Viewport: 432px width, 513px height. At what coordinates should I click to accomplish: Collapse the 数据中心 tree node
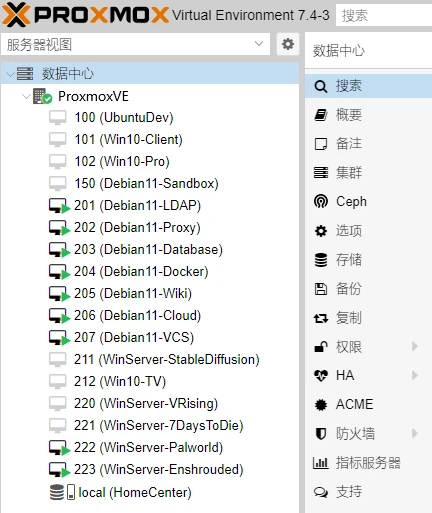click(10, 74)
